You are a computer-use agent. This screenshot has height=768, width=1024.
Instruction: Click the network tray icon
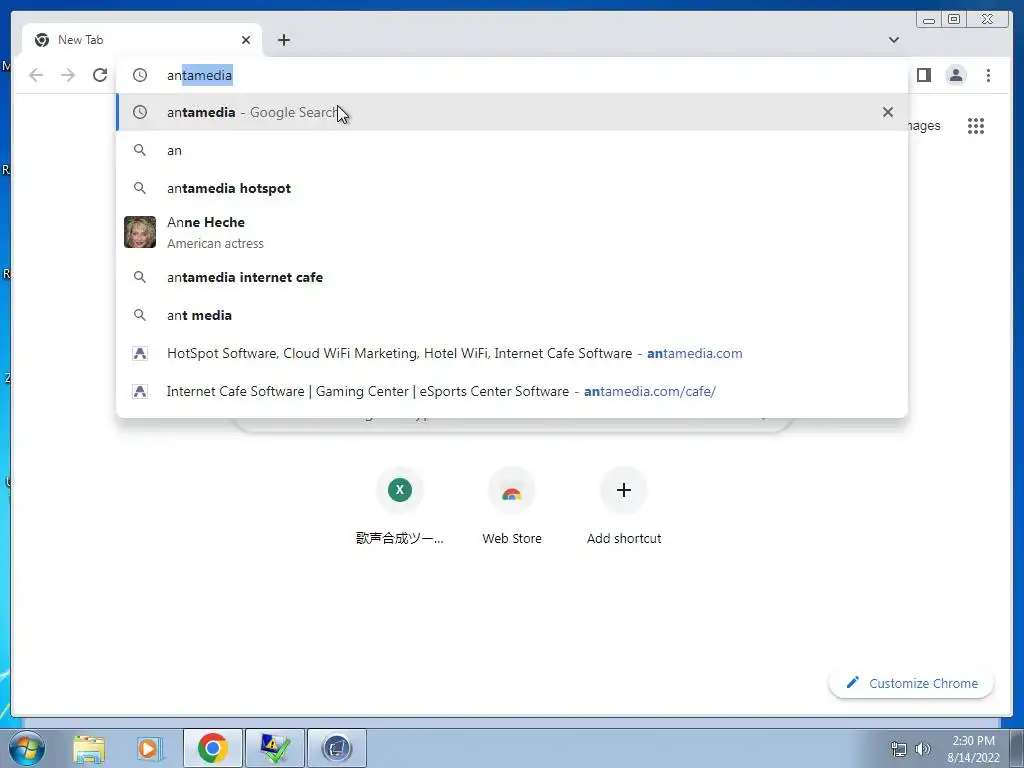[899, 749]
